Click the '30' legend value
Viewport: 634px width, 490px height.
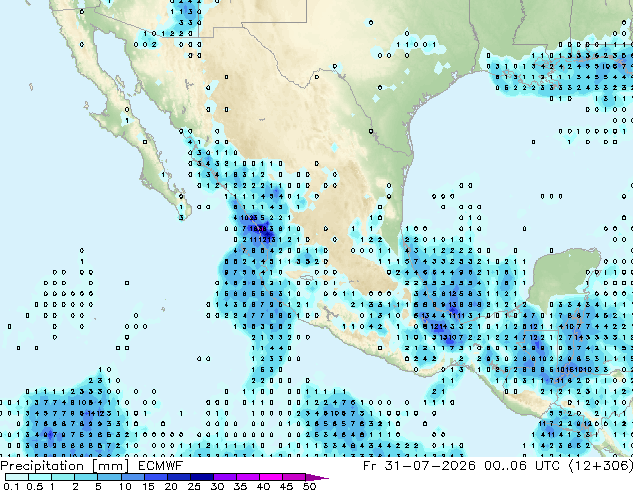217,486
